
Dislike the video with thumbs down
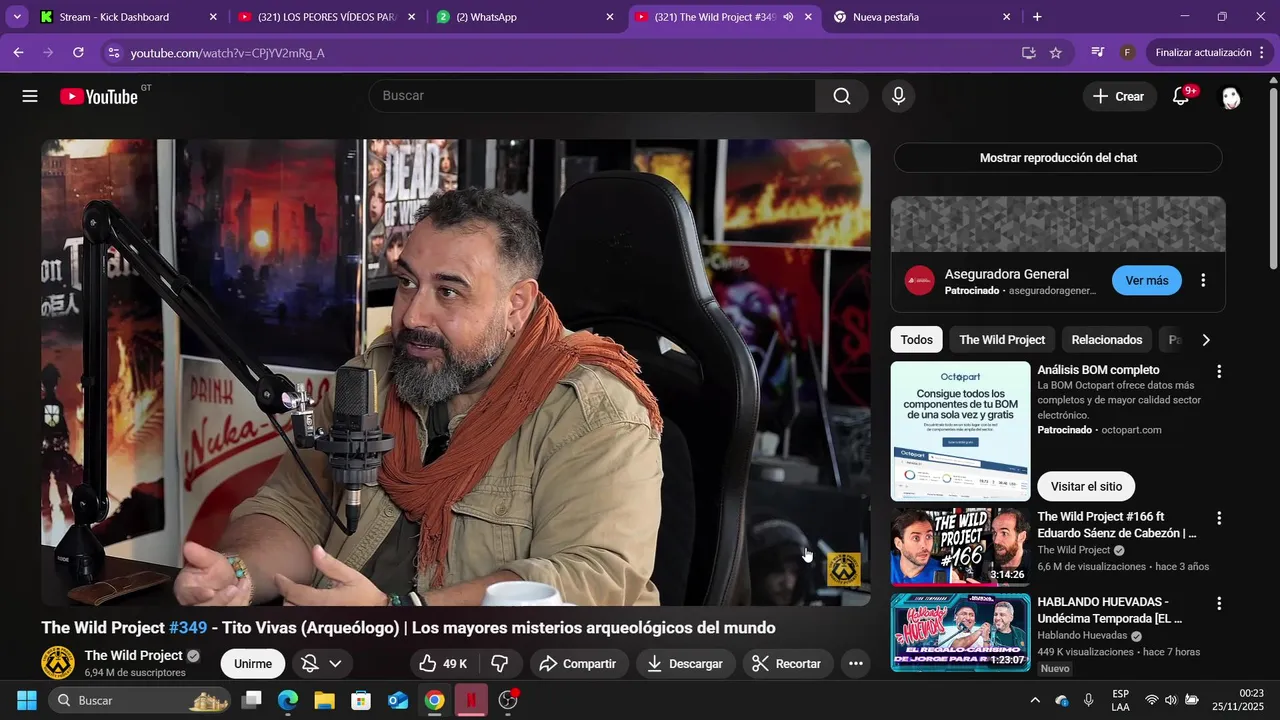tap(500, 663)
